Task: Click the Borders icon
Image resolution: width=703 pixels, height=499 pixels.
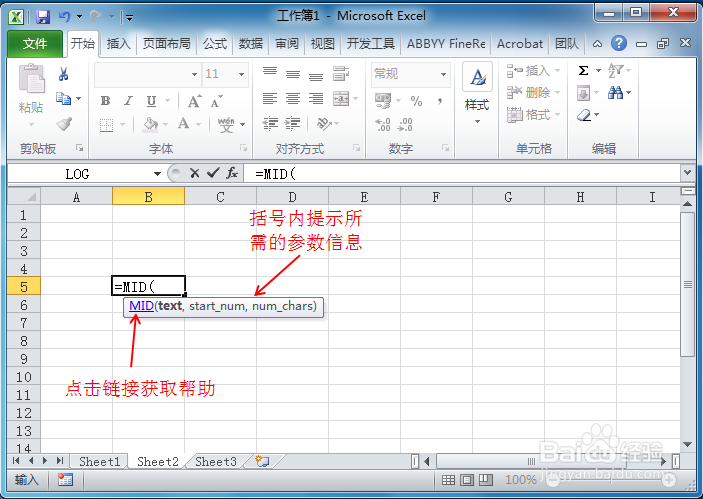Action: click(x=106, y=125)
